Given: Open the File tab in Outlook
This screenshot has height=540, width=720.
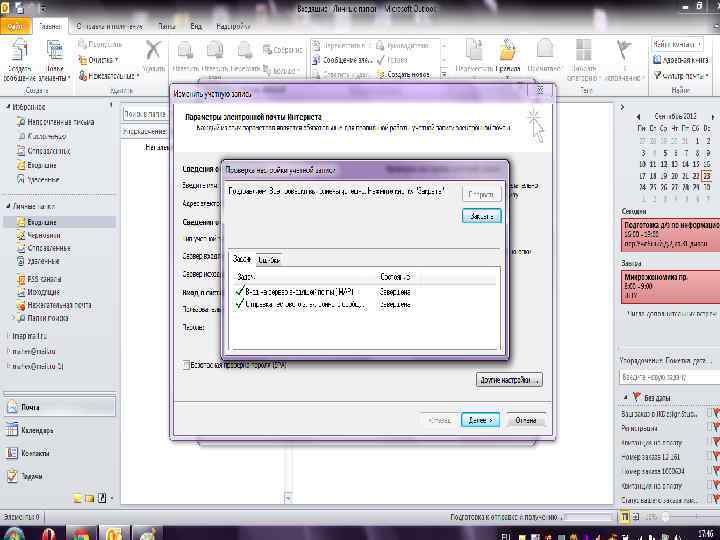Looking at the screenshot, I should (16, 26).
